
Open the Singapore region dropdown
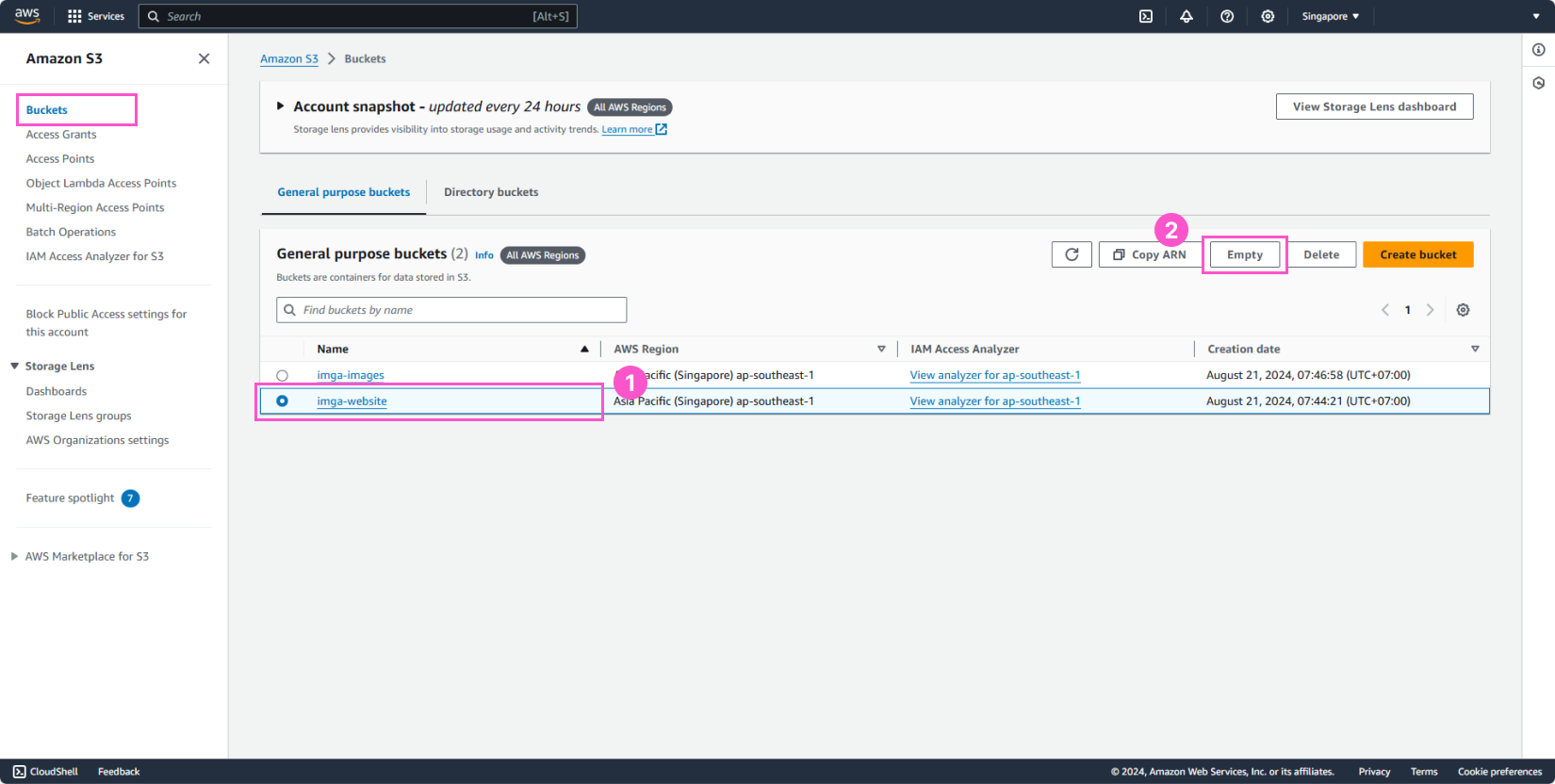pos(1331,16)
